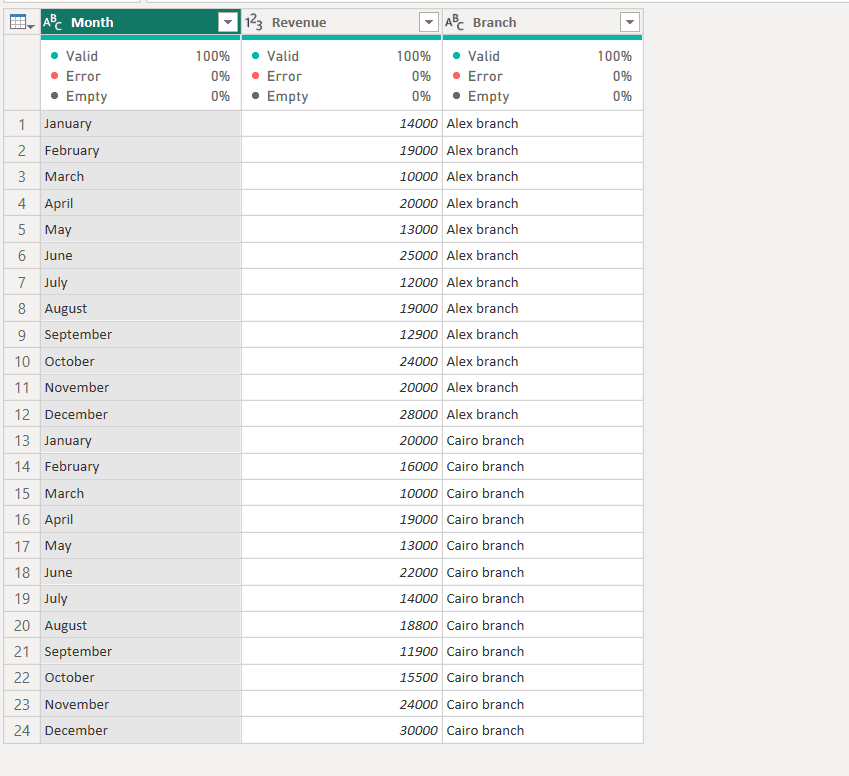Click revenue value 16000
The height and width of the screenshot is (776, 849).
click(342, 467)
